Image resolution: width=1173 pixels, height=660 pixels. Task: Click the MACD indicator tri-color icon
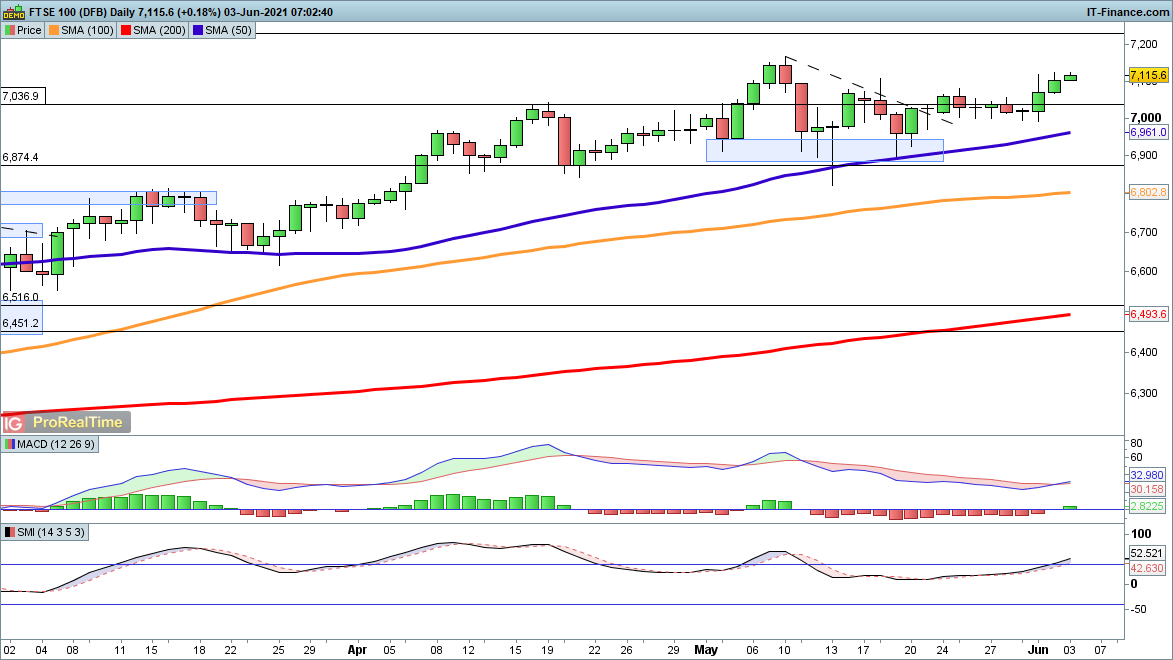click(9, 444)
